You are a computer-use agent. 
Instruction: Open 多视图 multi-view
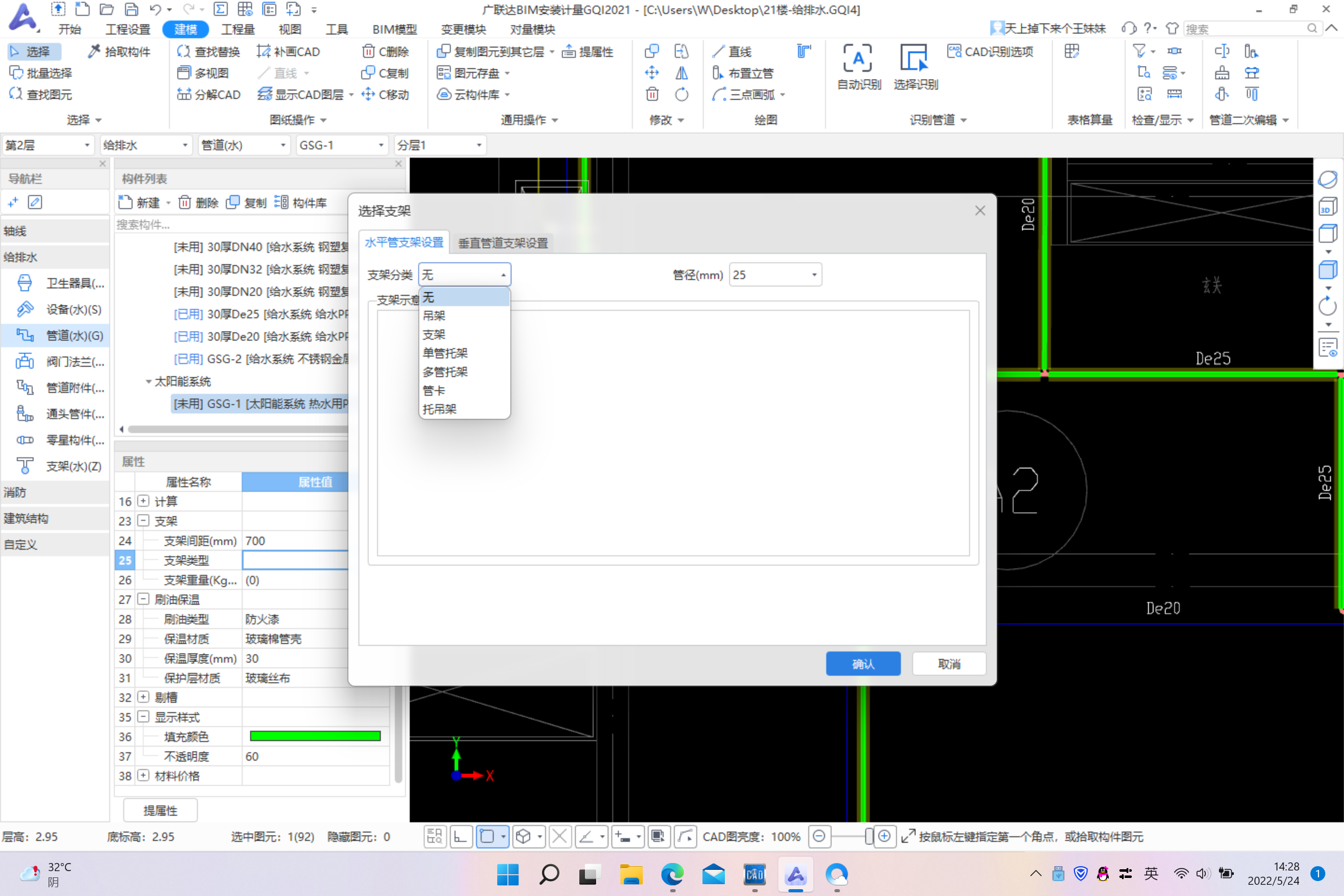coord(203,73)
